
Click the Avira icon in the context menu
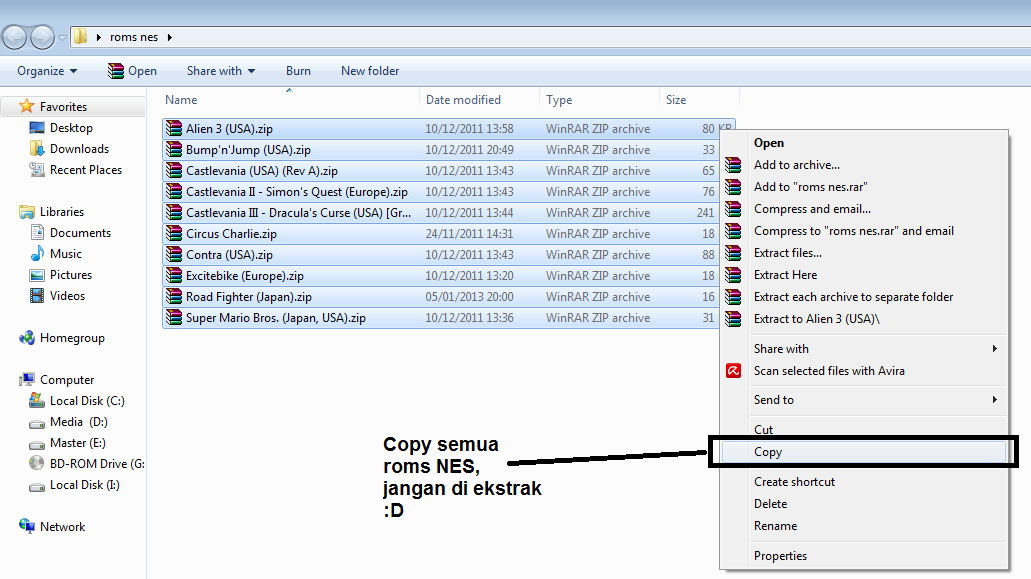733,371
